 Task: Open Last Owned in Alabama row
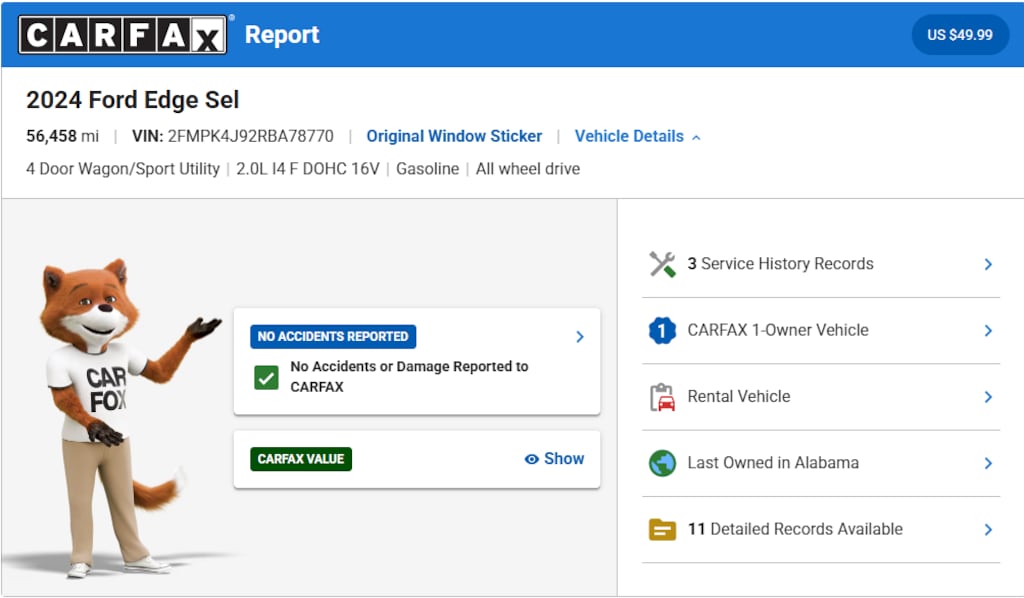(821, 464)
